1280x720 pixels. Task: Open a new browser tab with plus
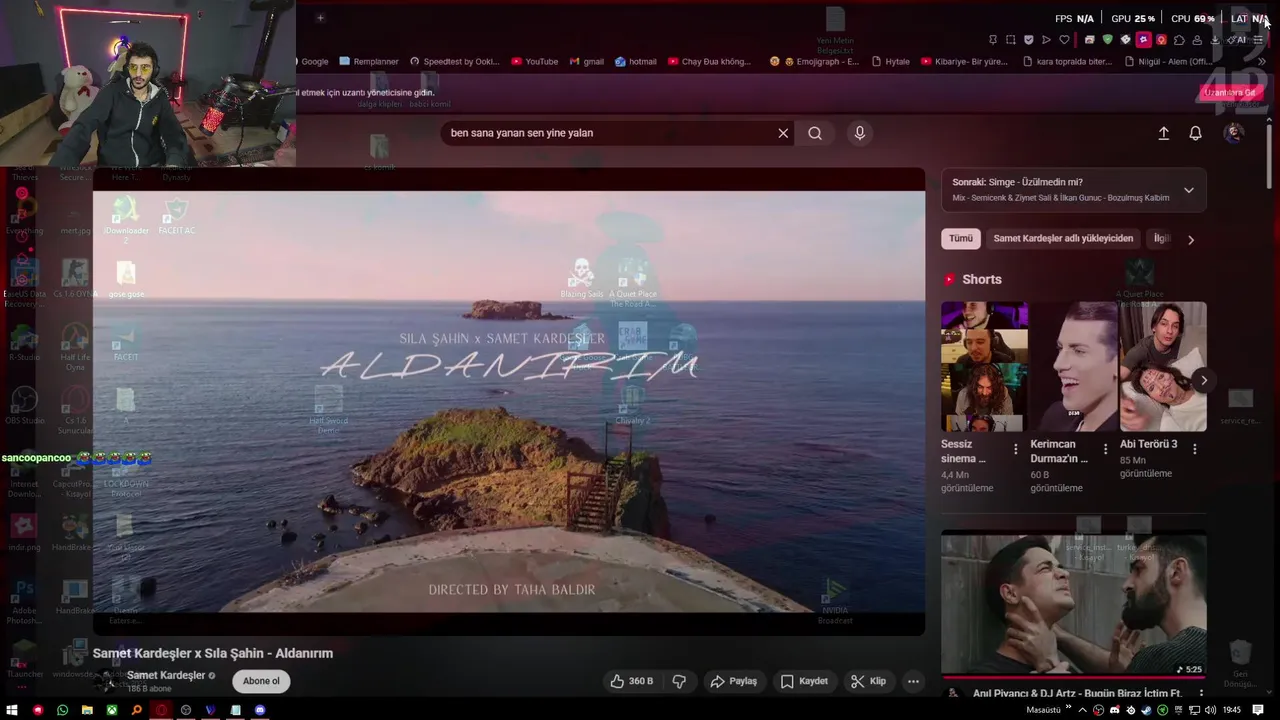point(320,17)
